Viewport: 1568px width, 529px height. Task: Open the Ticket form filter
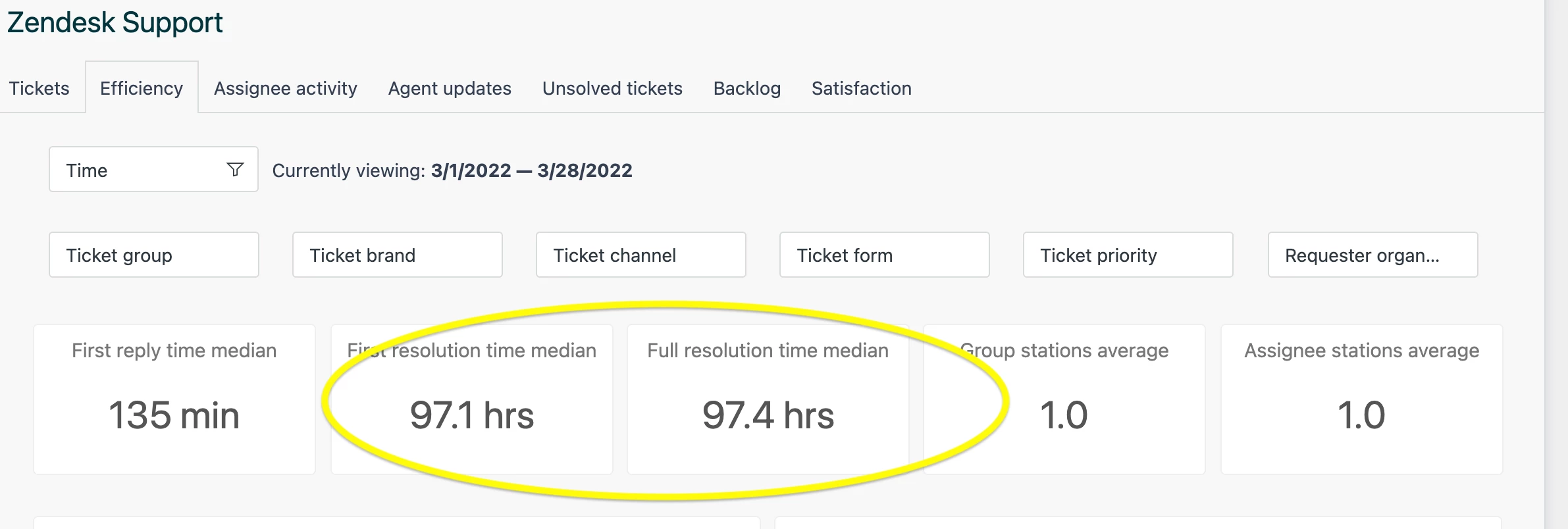click(884, 255)
